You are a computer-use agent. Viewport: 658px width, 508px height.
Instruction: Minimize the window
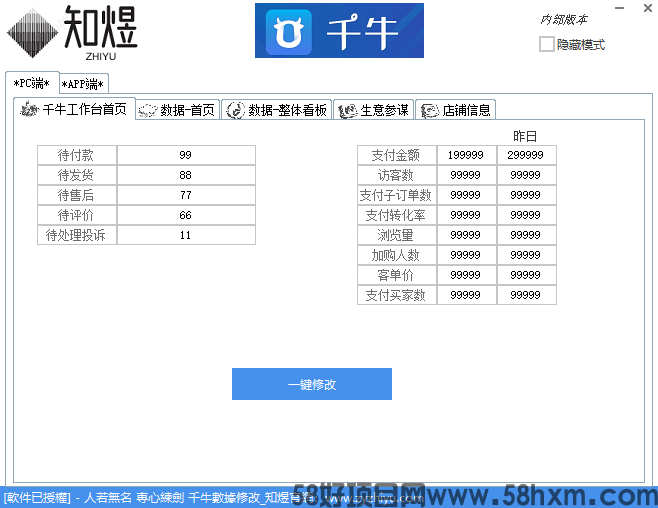(x=619, y=8)
